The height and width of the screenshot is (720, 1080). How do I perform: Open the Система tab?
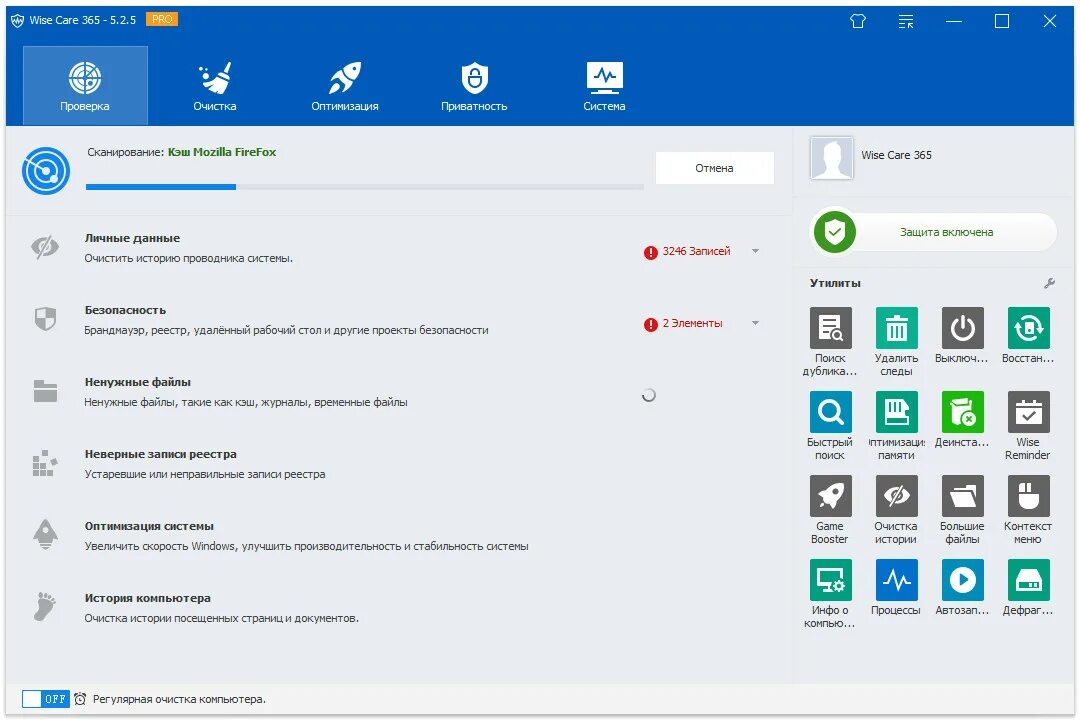(604, 85)
